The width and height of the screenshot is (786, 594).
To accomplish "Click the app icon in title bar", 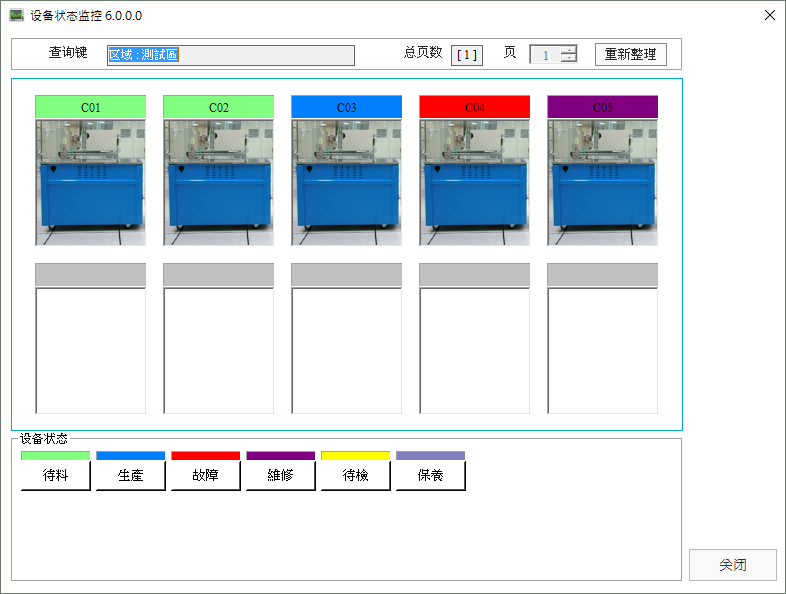I will [x=17, y=15].
